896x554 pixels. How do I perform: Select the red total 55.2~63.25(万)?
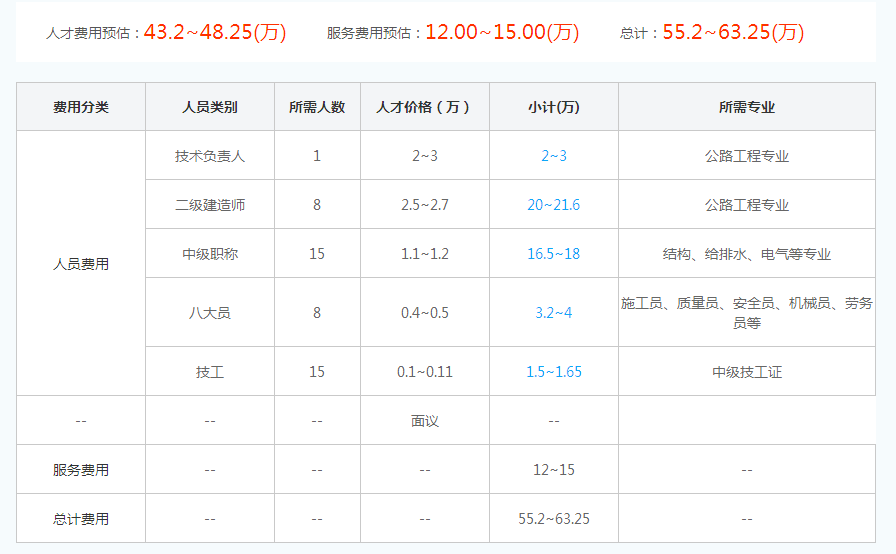pos(734,32)
